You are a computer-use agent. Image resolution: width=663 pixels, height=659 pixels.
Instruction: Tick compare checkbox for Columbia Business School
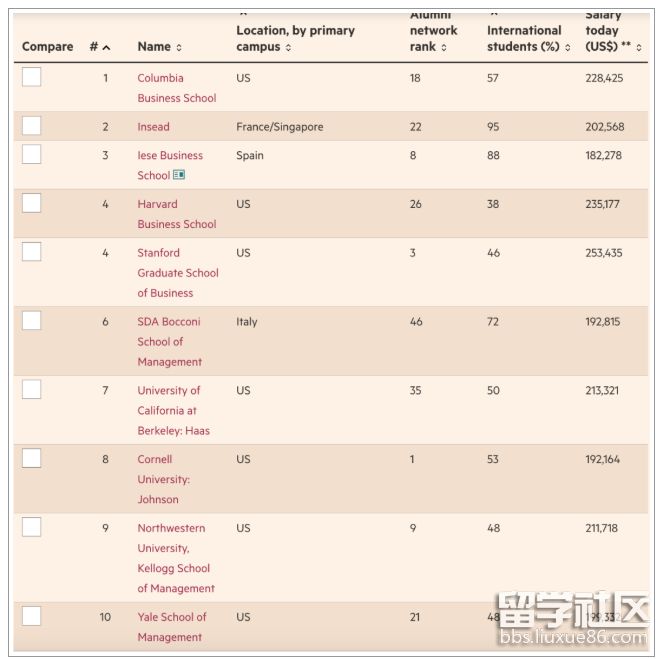tap(32, 77)
